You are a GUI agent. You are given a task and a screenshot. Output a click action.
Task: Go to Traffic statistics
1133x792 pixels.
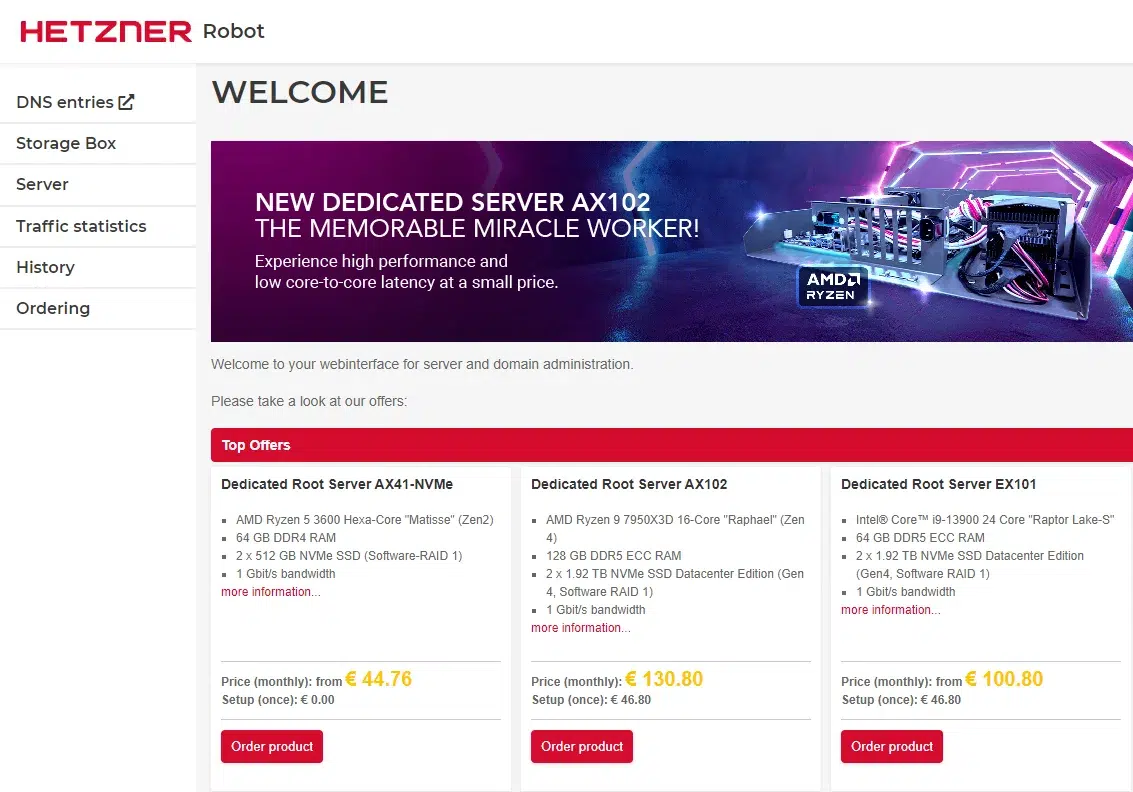(81, 226)
